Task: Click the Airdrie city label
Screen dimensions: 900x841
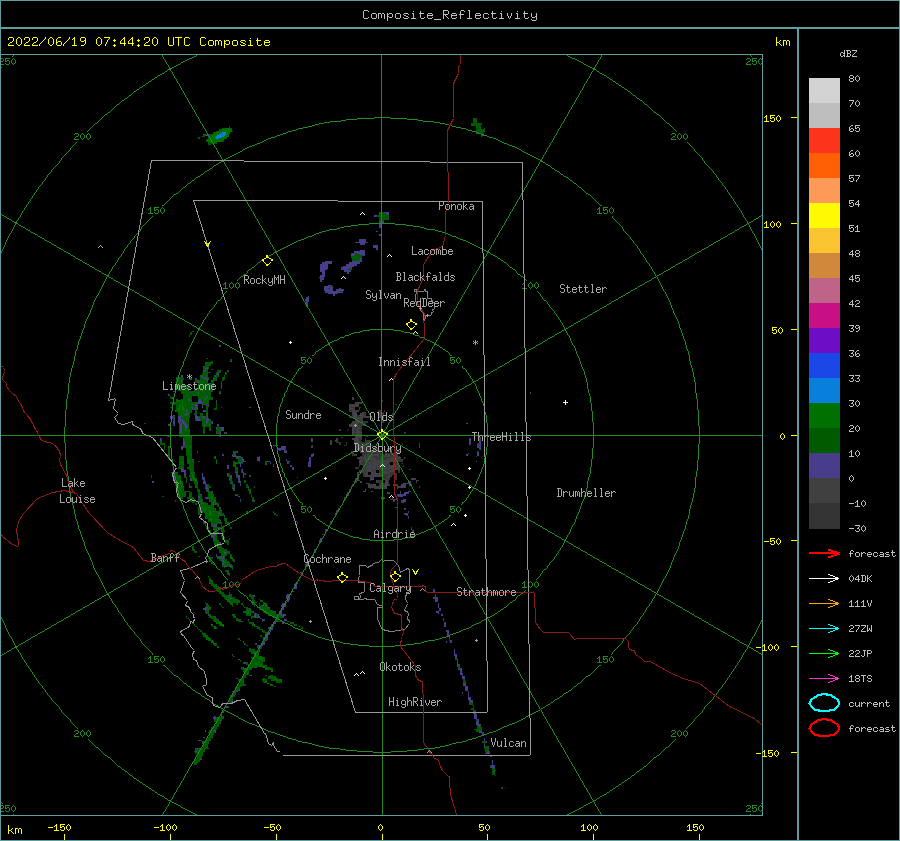Action: pyautogui.click(x=394, y=534)
